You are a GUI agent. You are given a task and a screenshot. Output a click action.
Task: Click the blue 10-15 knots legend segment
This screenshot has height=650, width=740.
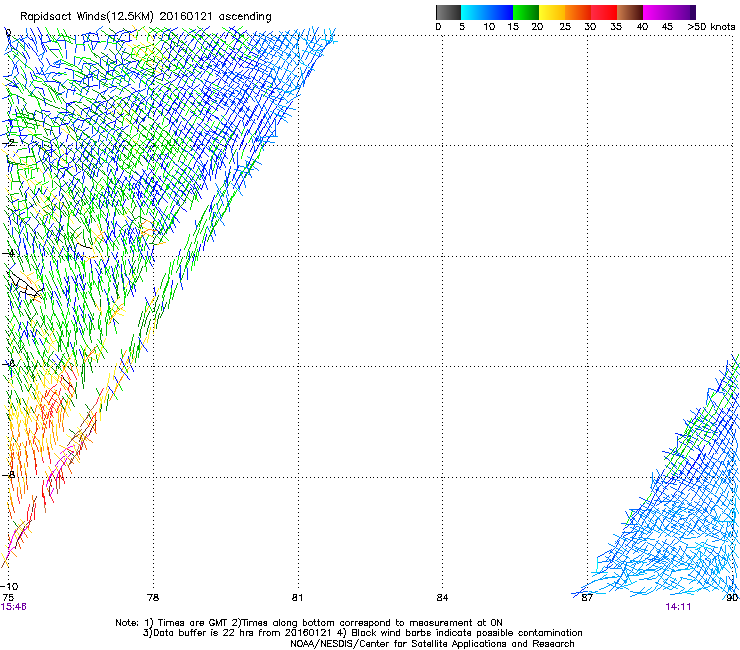pyautogui.click(x=500, y=12)
